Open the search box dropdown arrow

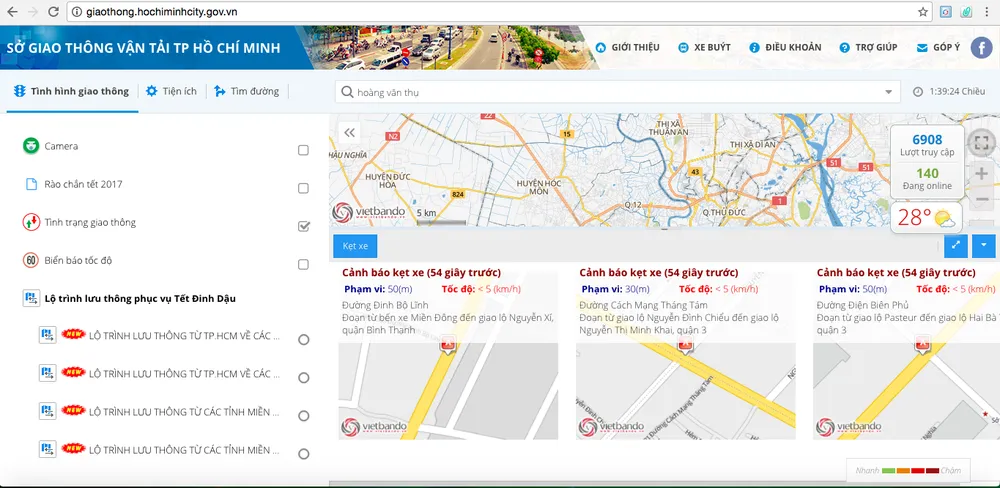(889, 93)
